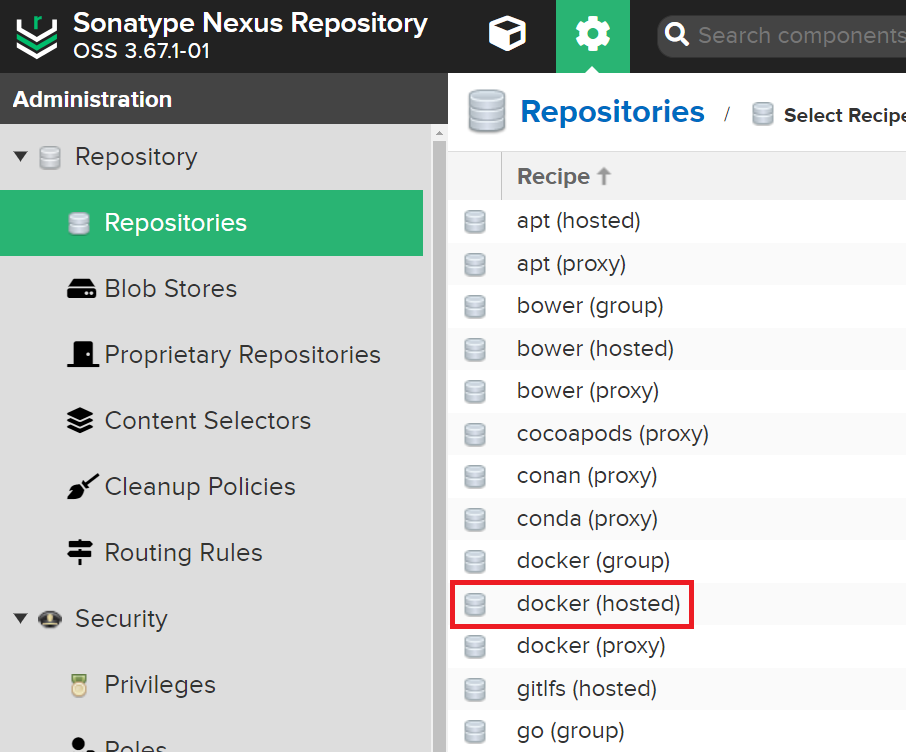Click the bower (group) row database icon

click(475, 307)
